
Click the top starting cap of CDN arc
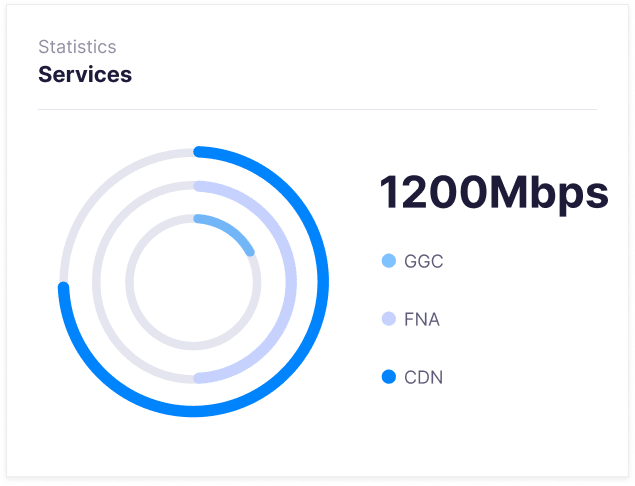199,153
